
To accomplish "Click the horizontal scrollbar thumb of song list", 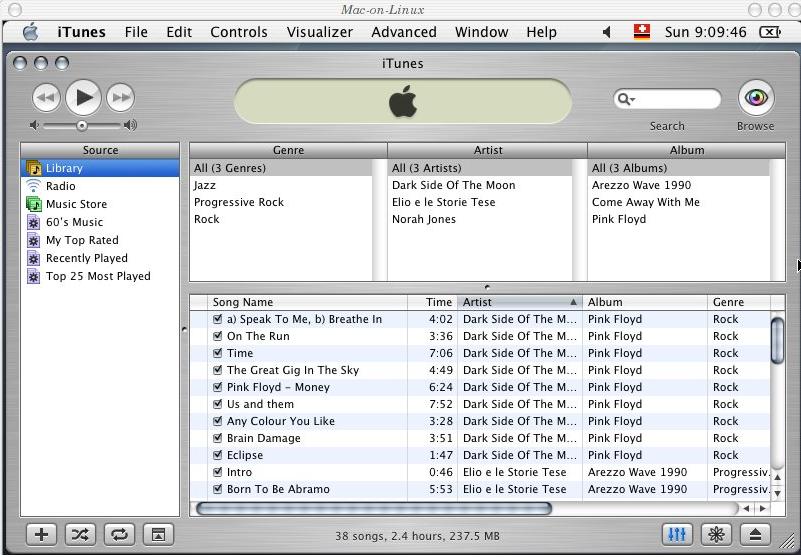I will pyautogui.click(x=374, y=508).
